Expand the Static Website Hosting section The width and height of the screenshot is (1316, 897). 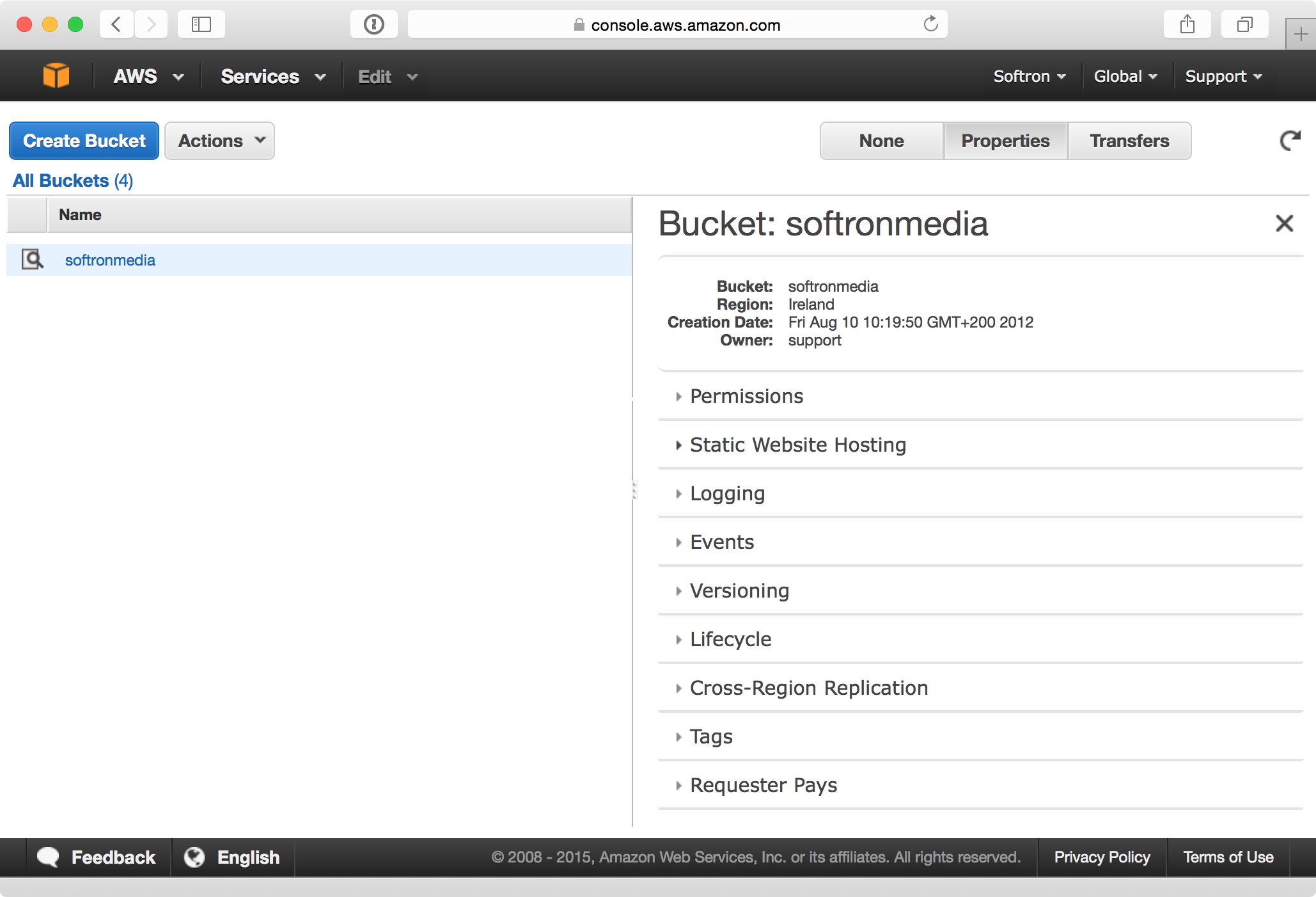point(980,445)
